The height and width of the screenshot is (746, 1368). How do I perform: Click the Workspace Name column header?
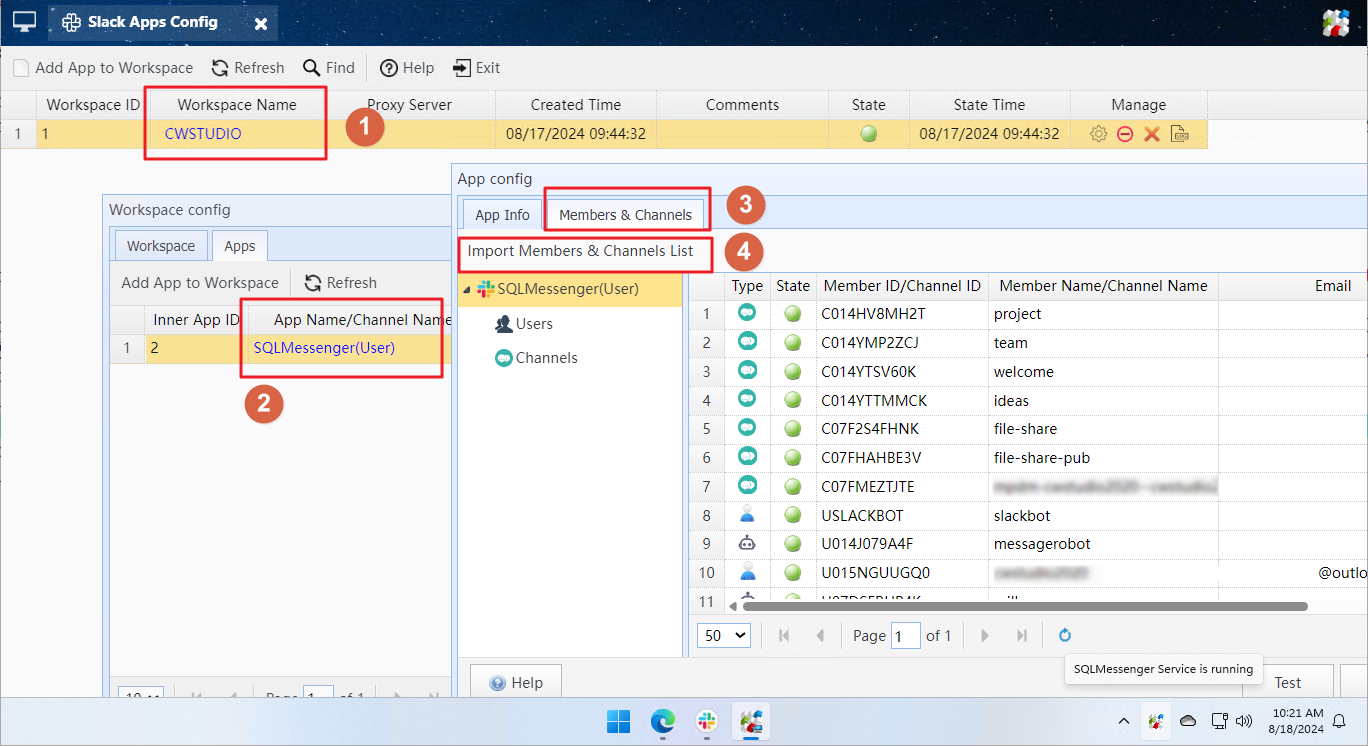tap(237, 105)
